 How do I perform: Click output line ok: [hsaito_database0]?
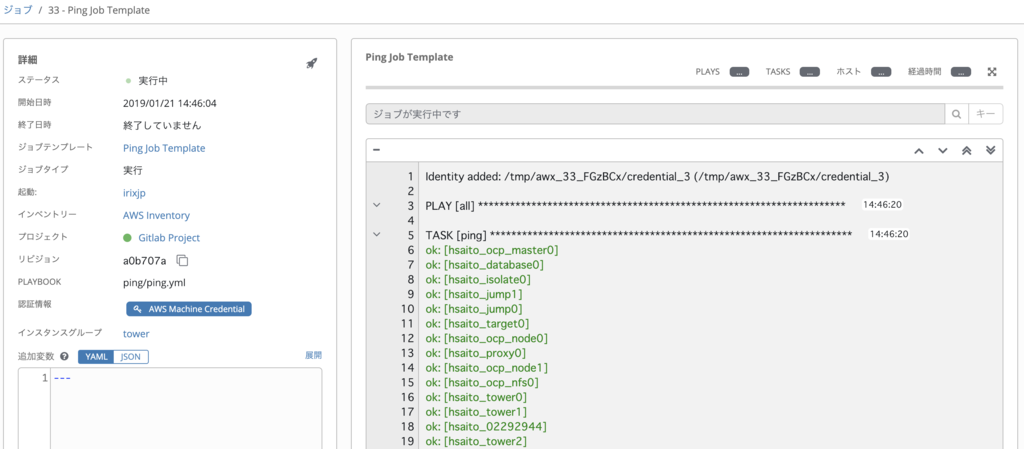click(x=485, y=265)
